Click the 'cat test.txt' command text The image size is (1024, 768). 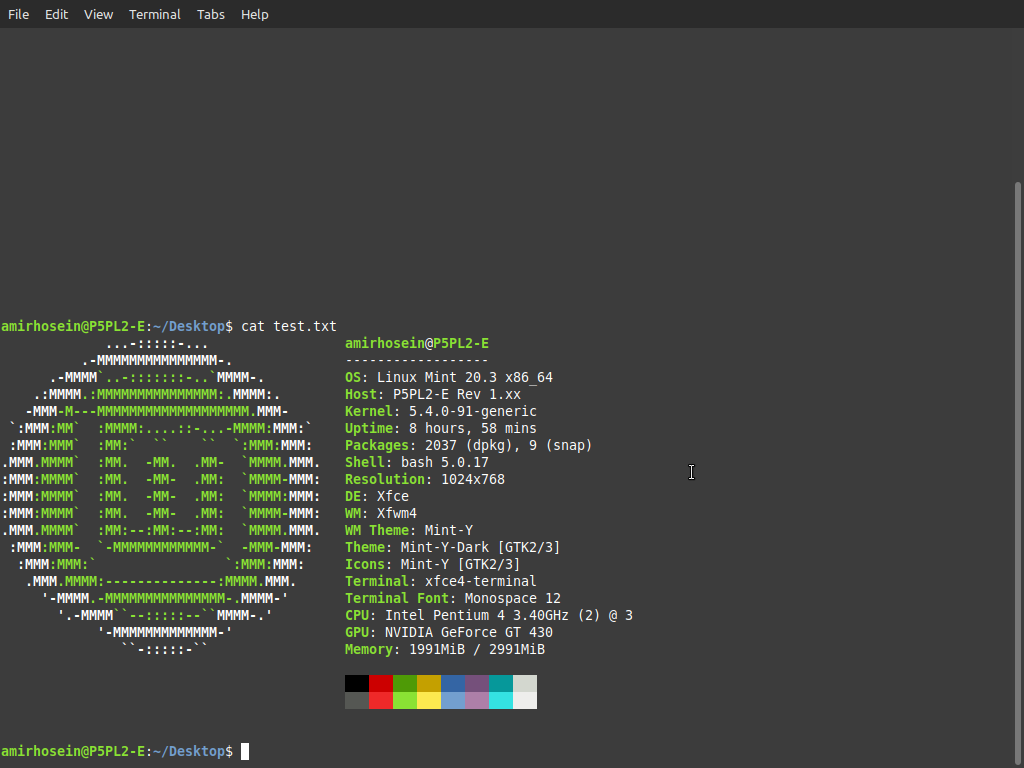coord(289,326)
